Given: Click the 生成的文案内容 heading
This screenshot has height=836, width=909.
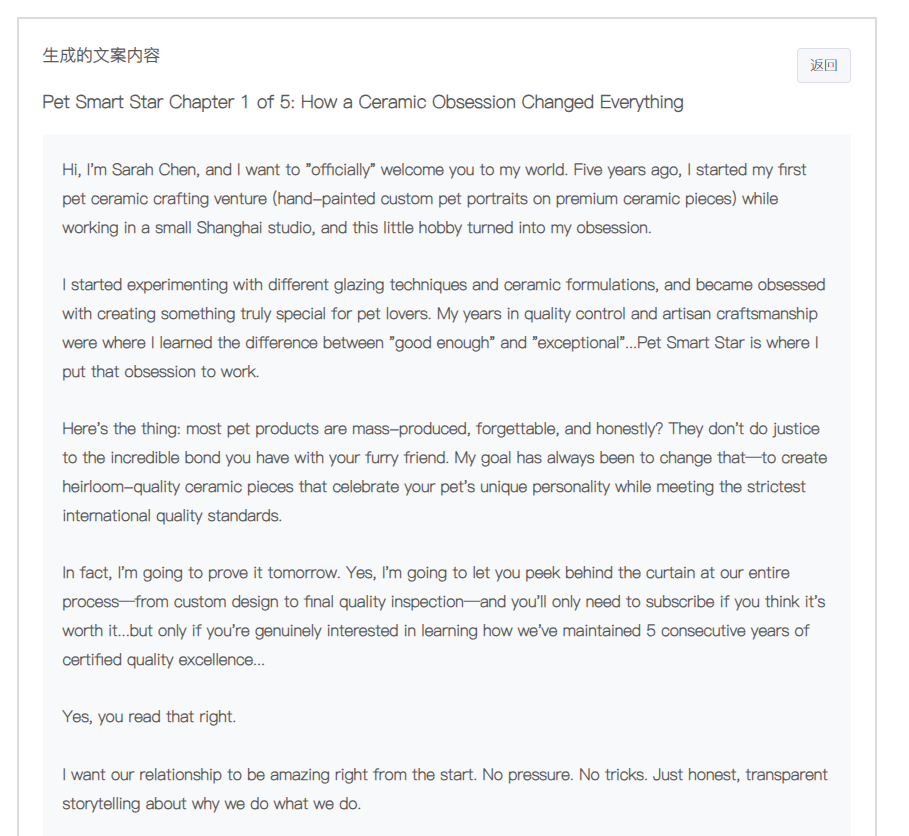Looking at the screenshot, I should 101,56.
